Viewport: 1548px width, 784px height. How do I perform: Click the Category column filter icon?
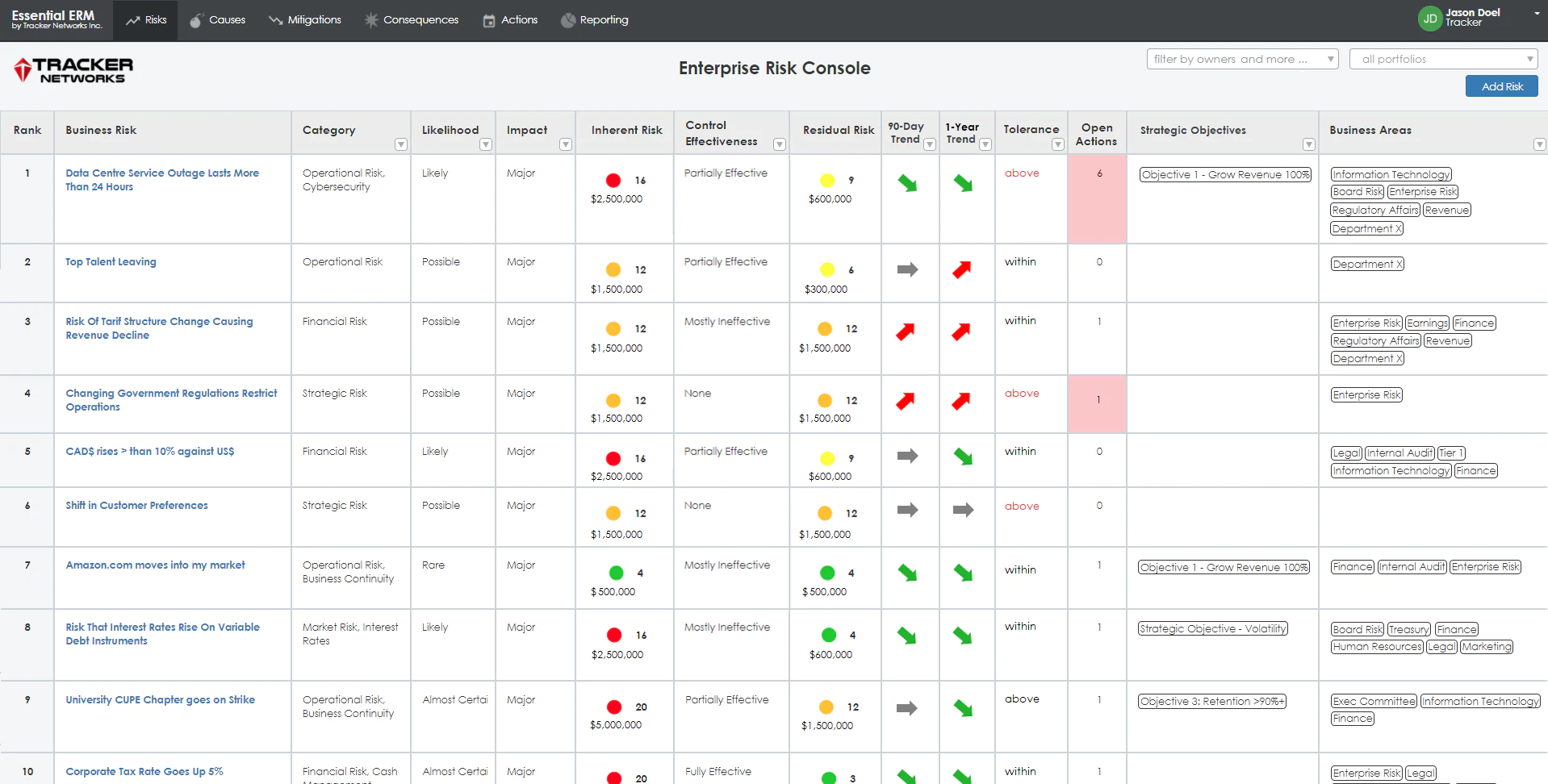(x=400, y=144)
